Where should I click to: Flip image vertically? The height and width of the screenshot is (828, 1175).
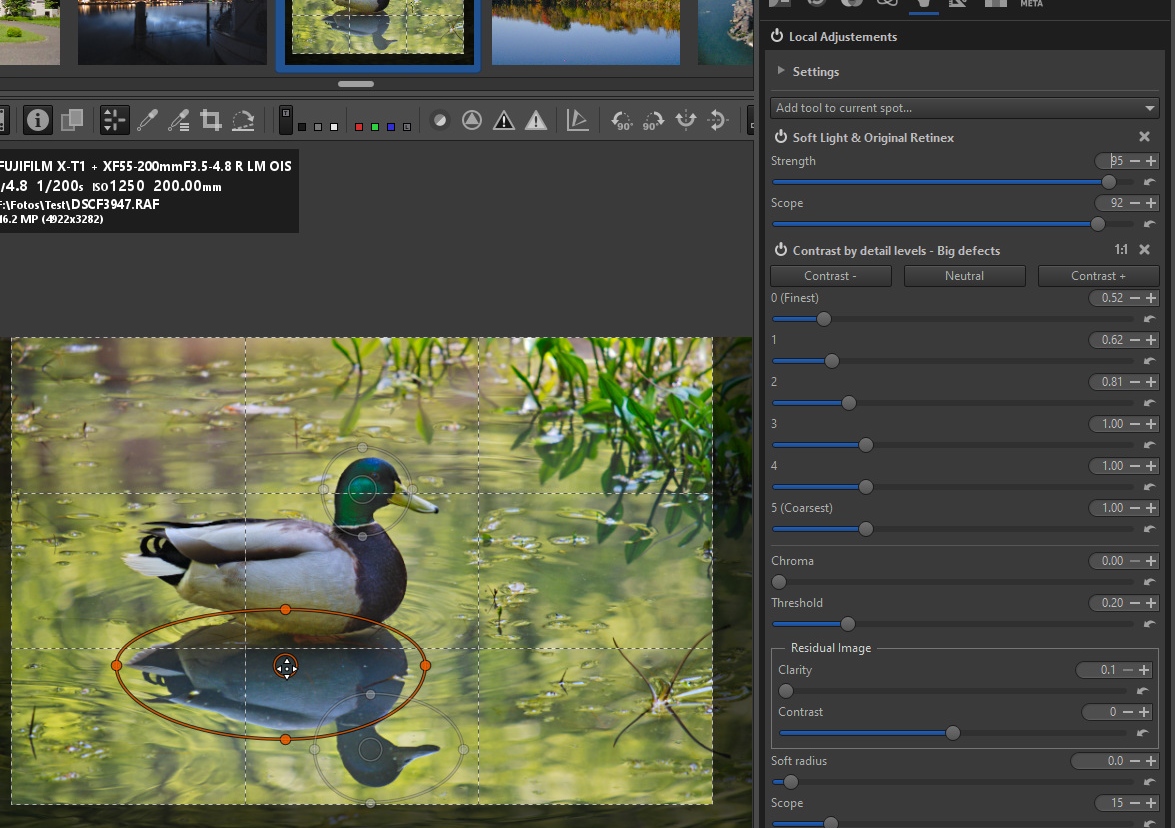[717, 120]
